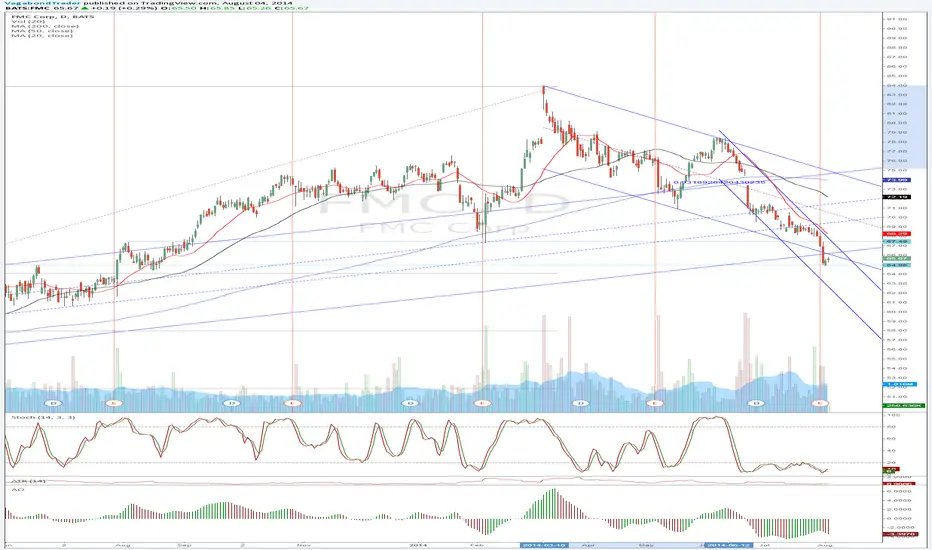Click the May label on time axis
The image size is (932, 550).
[x=646, y=545]
